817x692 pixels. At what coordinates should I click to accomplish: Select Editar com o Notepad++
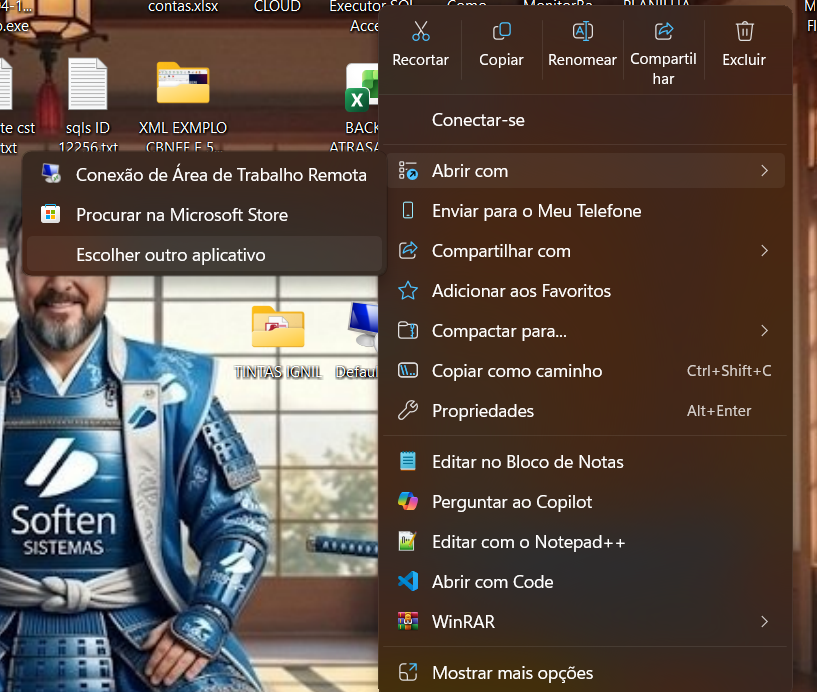586,542
